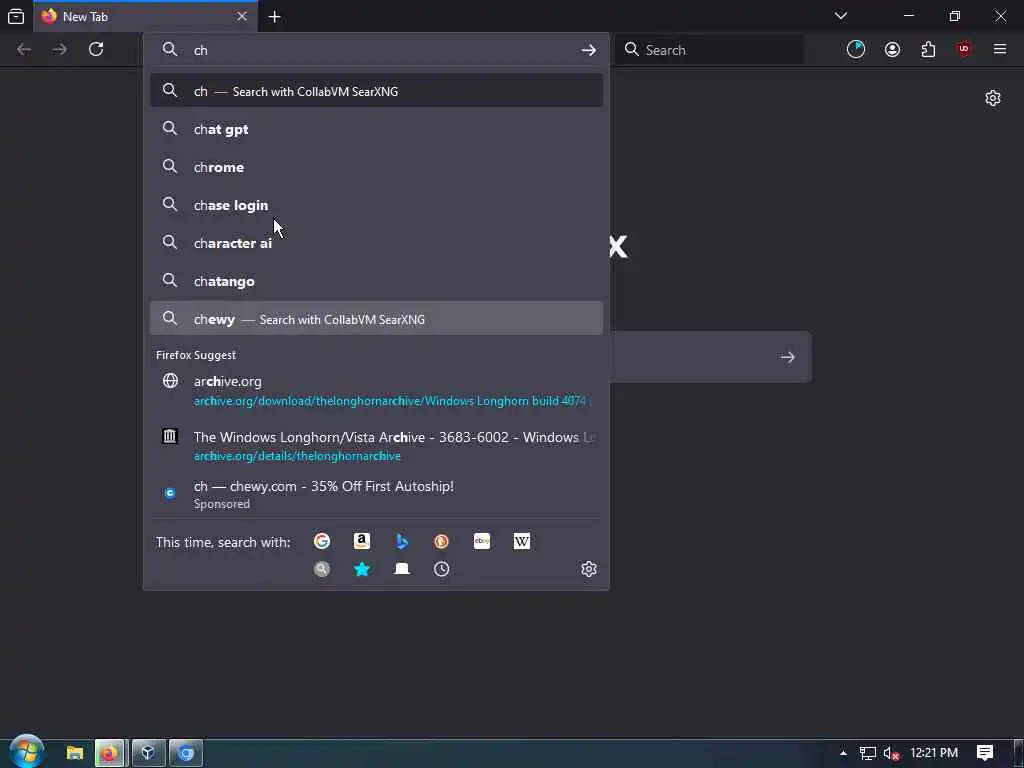Screen dimensions: 1024x768
Task: Click the arrow in the new tab page search box
Action: click(788, 357)
